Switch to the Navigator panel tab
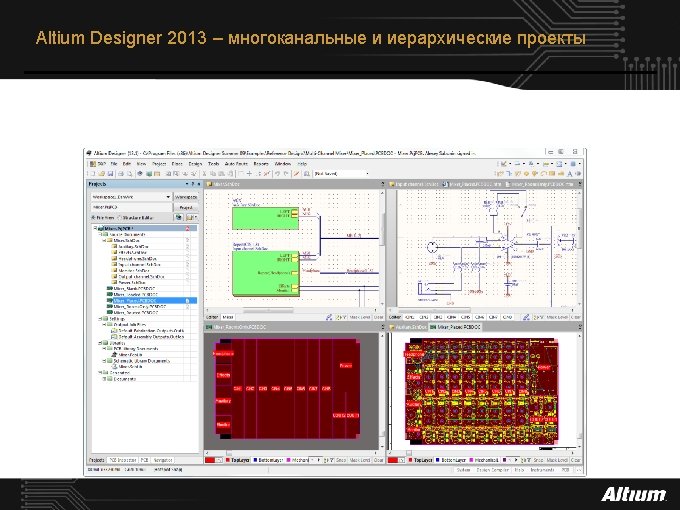680x510 pixels. (x=163, y=460)
